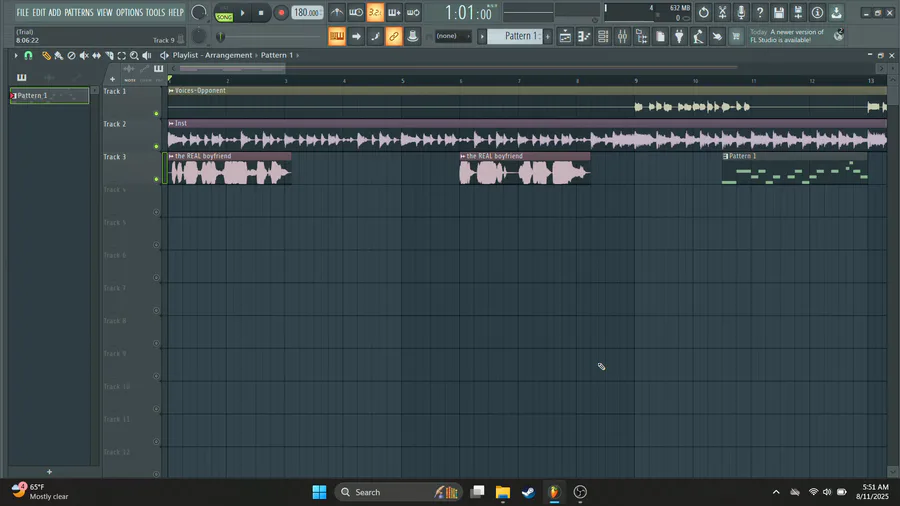Viewport: 900px width, 506px height.
Task: Open the TOOLS menu
Action: [x=155, y=12]
